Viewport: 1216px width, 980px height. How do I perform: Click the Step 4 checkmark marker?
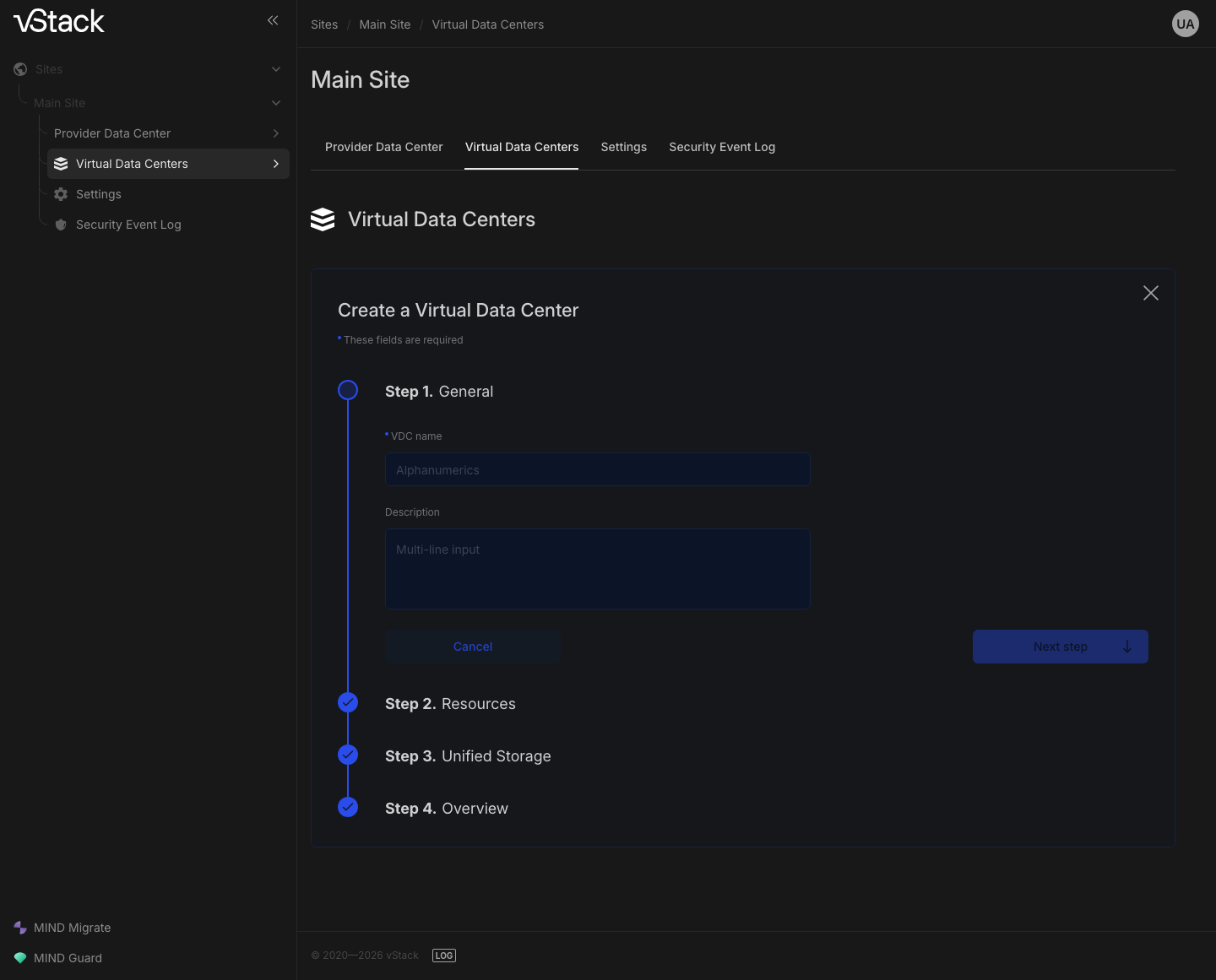tap(348, 807)
